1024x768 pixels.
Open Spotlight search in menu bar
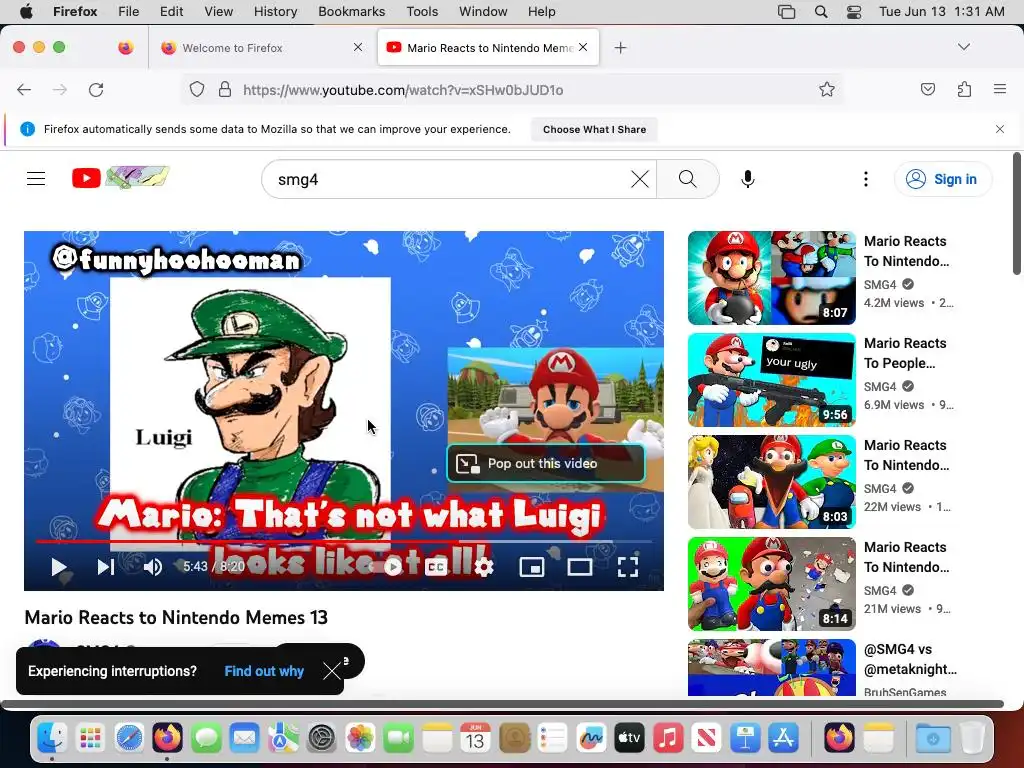[821, 12]
